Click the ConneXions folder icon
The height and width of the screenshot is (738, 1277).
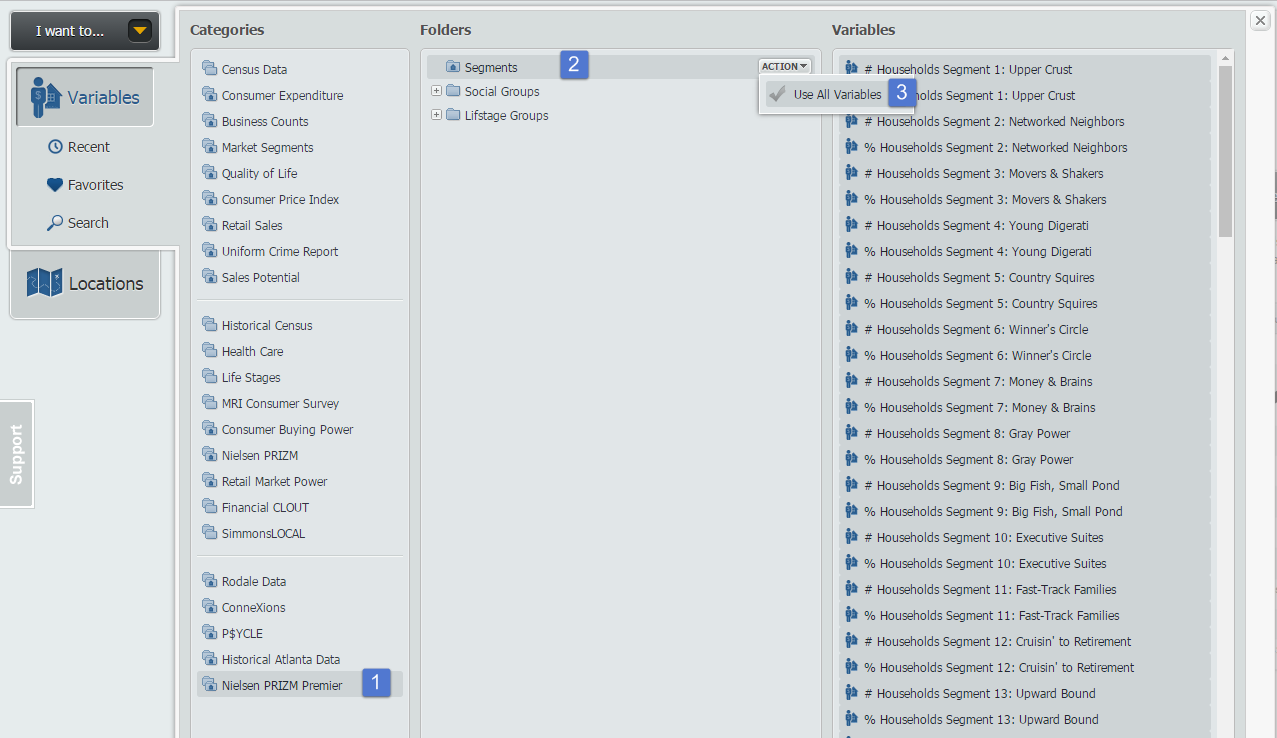point(209,606)
